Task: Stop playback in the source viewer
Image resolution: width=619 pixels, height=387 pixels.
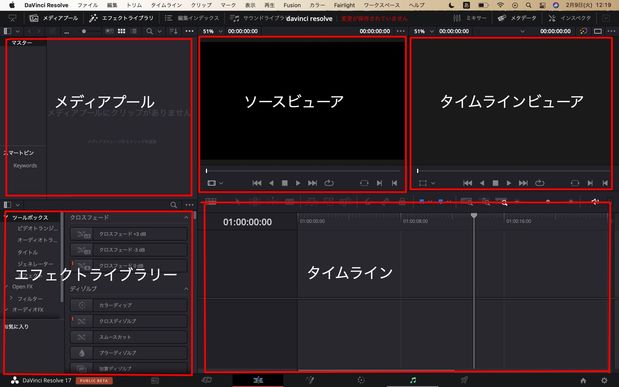Action: click(285, 183)
